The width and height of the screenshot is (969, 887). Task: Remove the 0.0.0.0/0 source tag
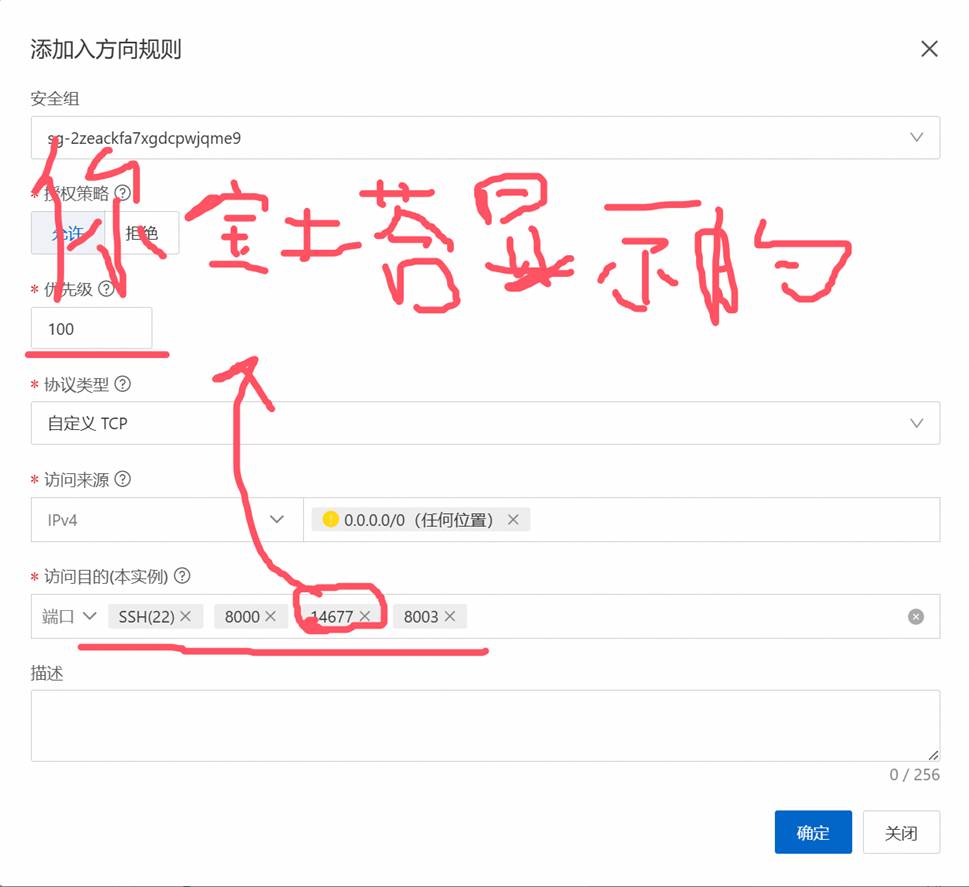pyautogui.click(x=513, y=520)
